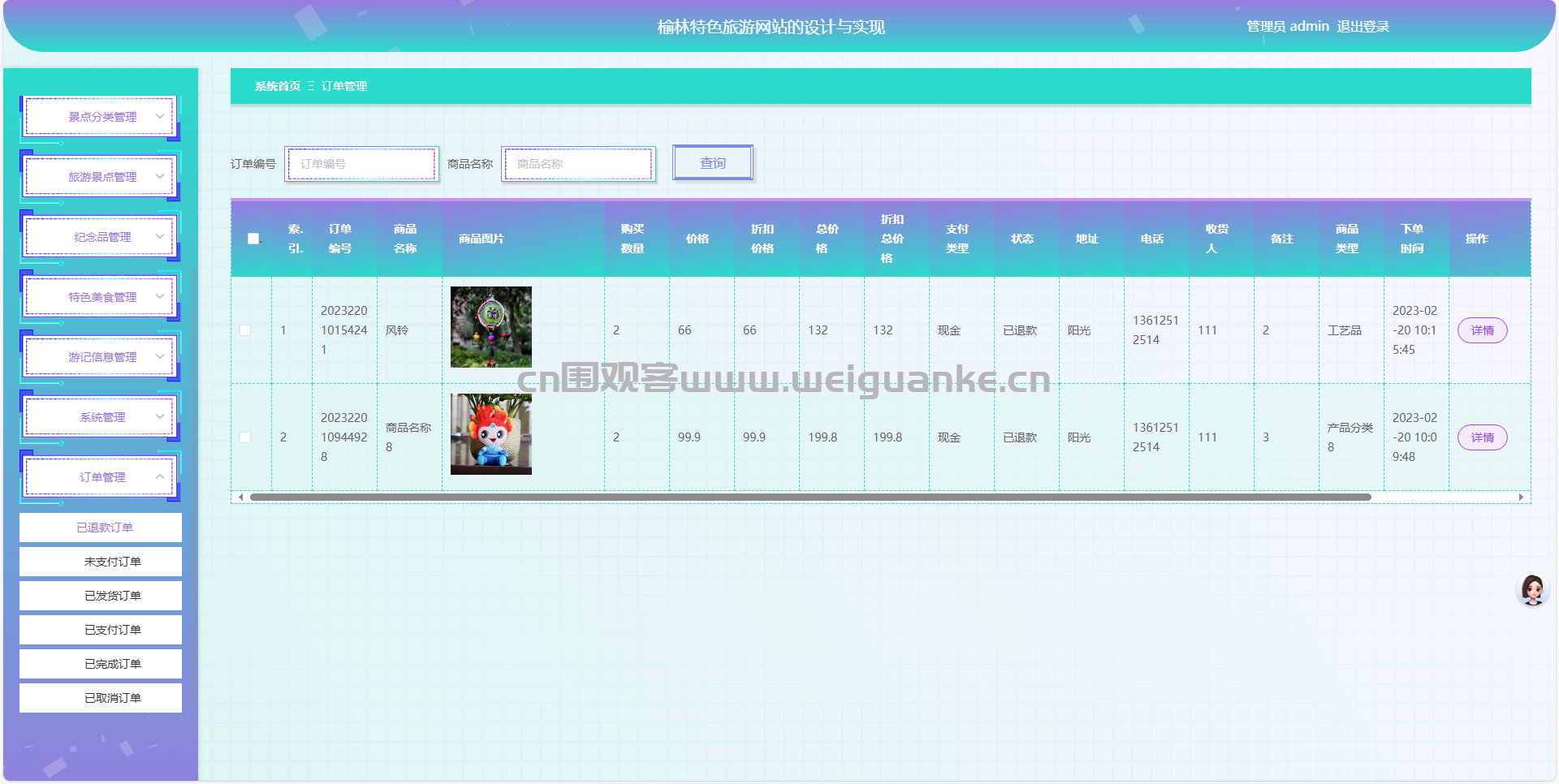Open 已完成订单 submenu item

click(101, 664)
